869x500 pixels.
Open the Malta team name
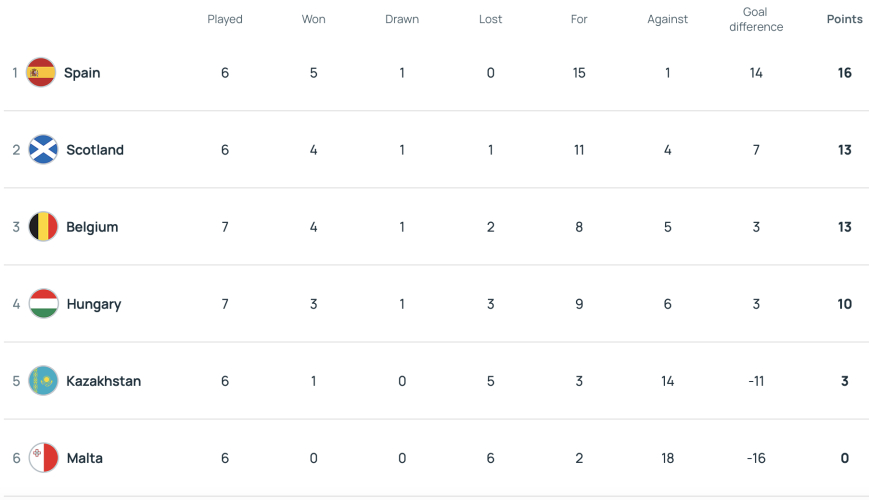(85, 458)
